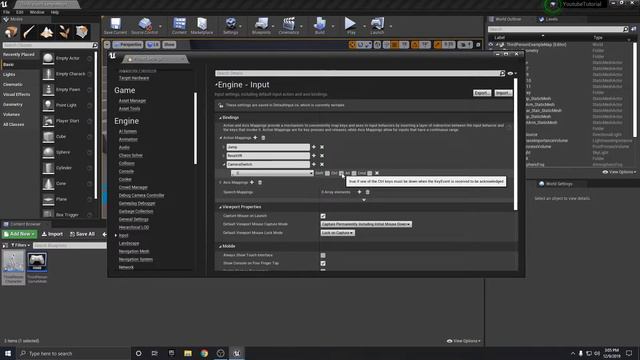Open the Cinematics toolbar icon
Viewport: 640px width, 360px height.
pyautogui.click(x=289, y=26)
